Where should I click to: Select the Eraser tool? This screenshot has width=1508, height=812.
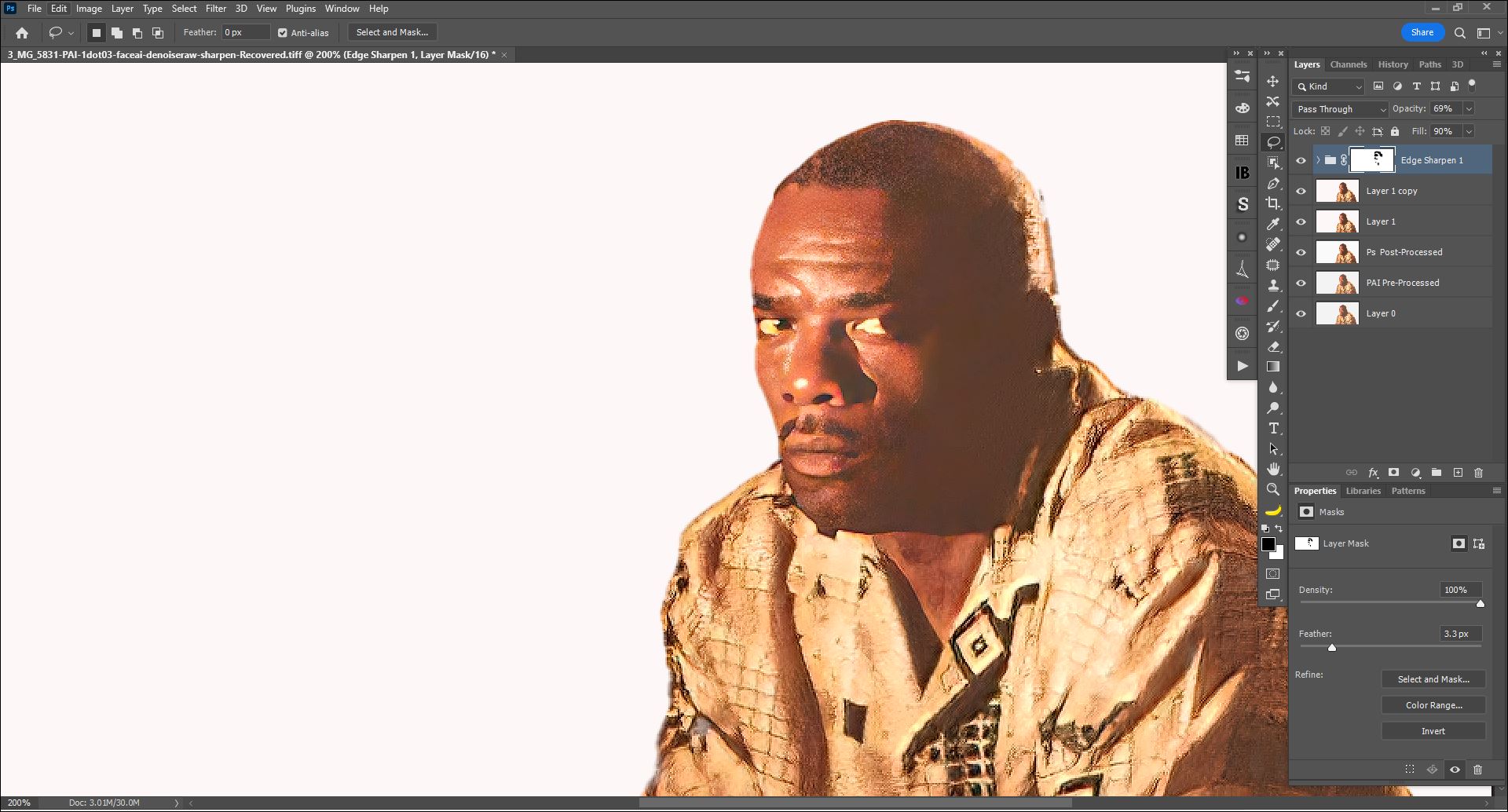tap(1272, 346)
